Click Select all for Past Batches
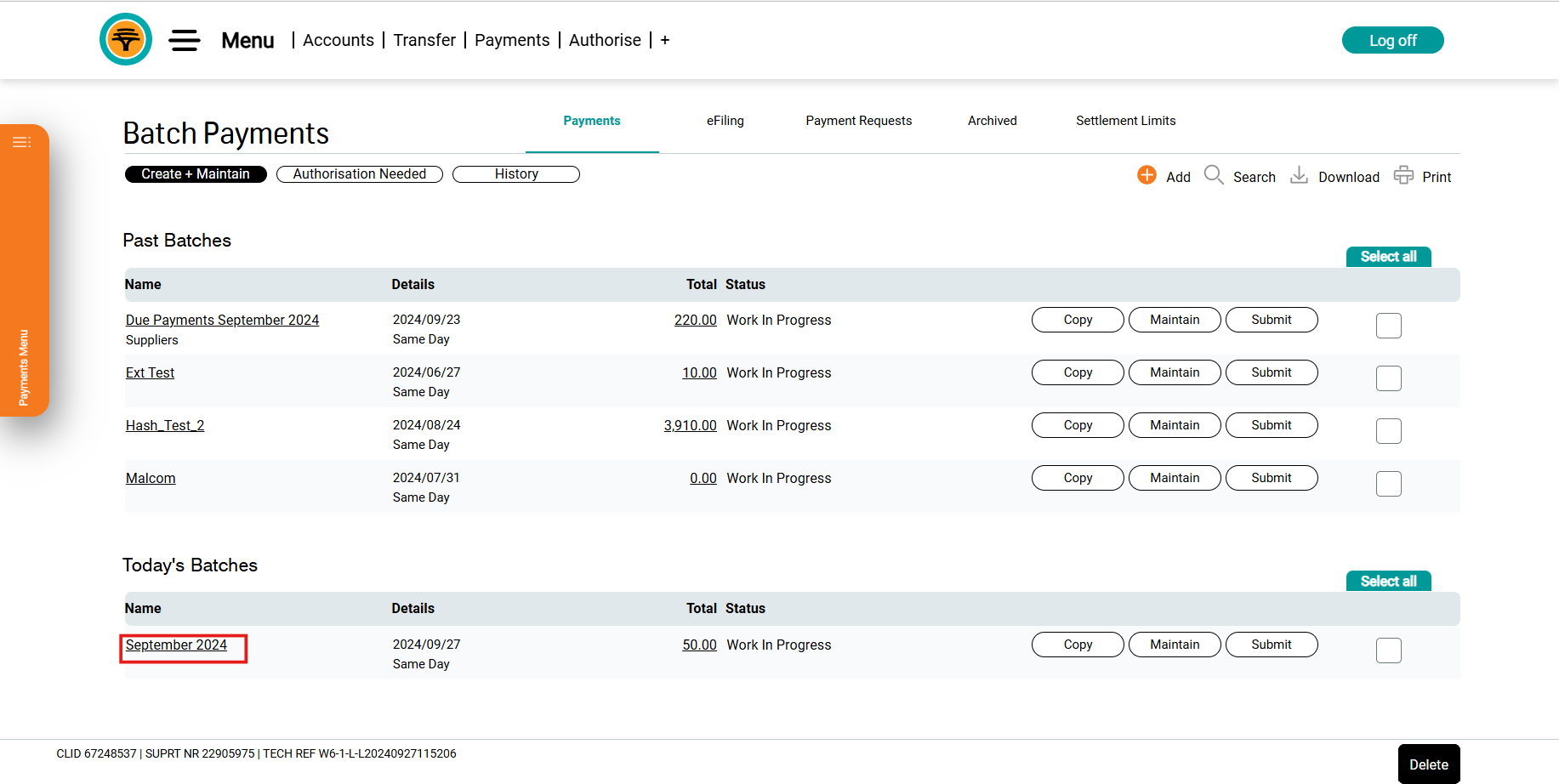Image resolution: width=1559 pixels, height=784 pixels. [x=1388, y=257]
